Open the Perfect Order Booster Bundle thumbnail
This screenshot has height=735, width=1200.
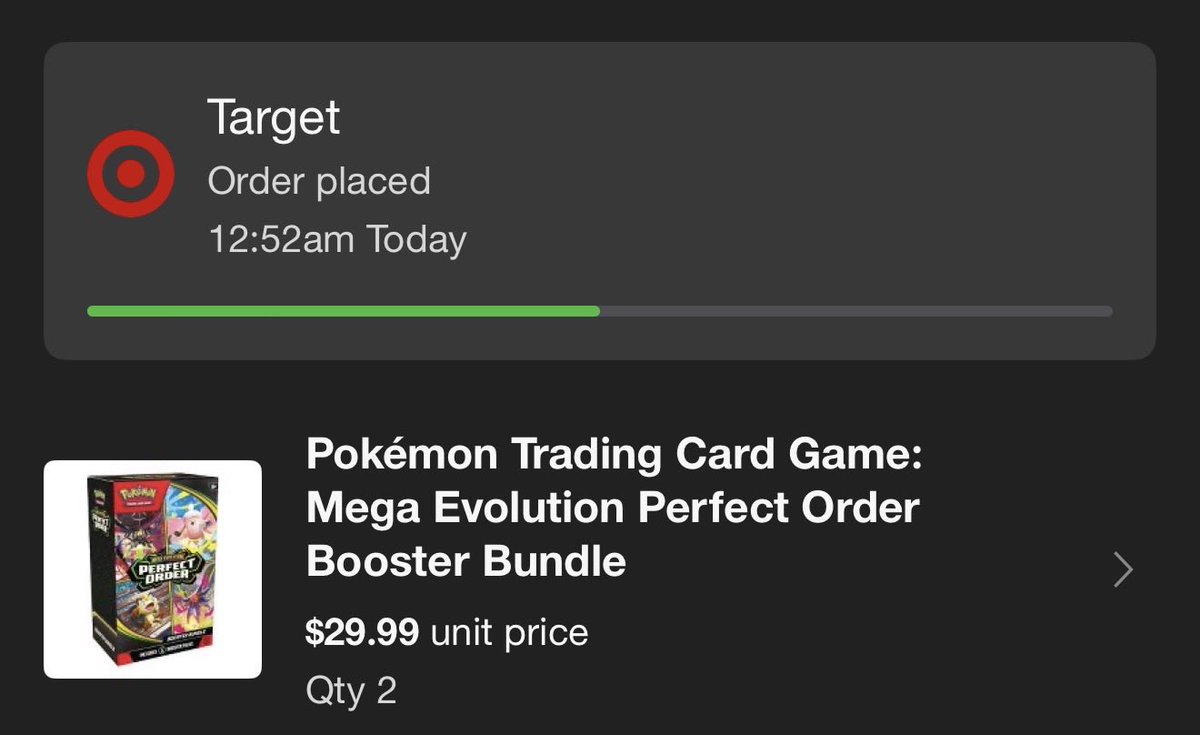tap(153, 569)
